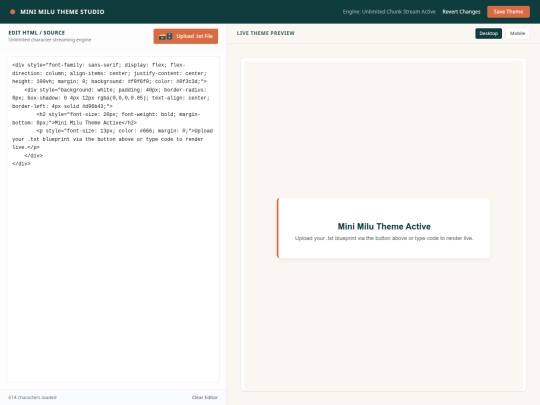The image size is (540, 405).
Task: Click inside the HTML source editor
Action: click(x=113, y=219)
